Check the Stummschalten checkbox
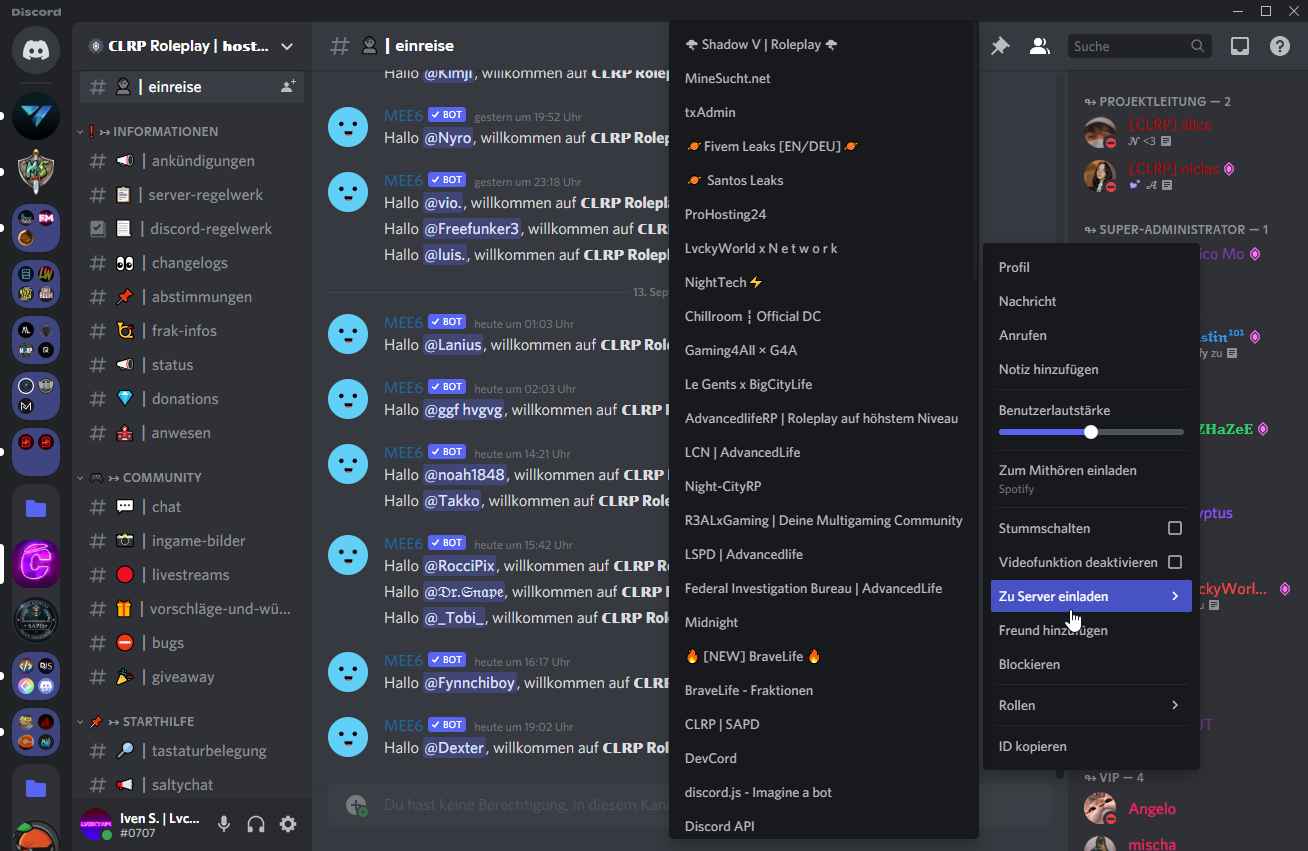This screenshot has height=851, width=1308. tap(1175, 528)
